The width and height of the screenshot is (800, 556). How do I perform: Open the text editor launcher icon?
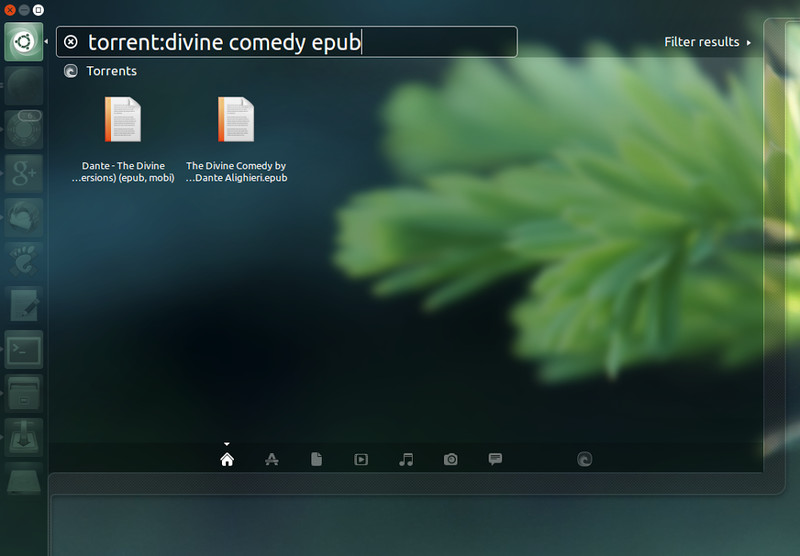pos(23,306)
